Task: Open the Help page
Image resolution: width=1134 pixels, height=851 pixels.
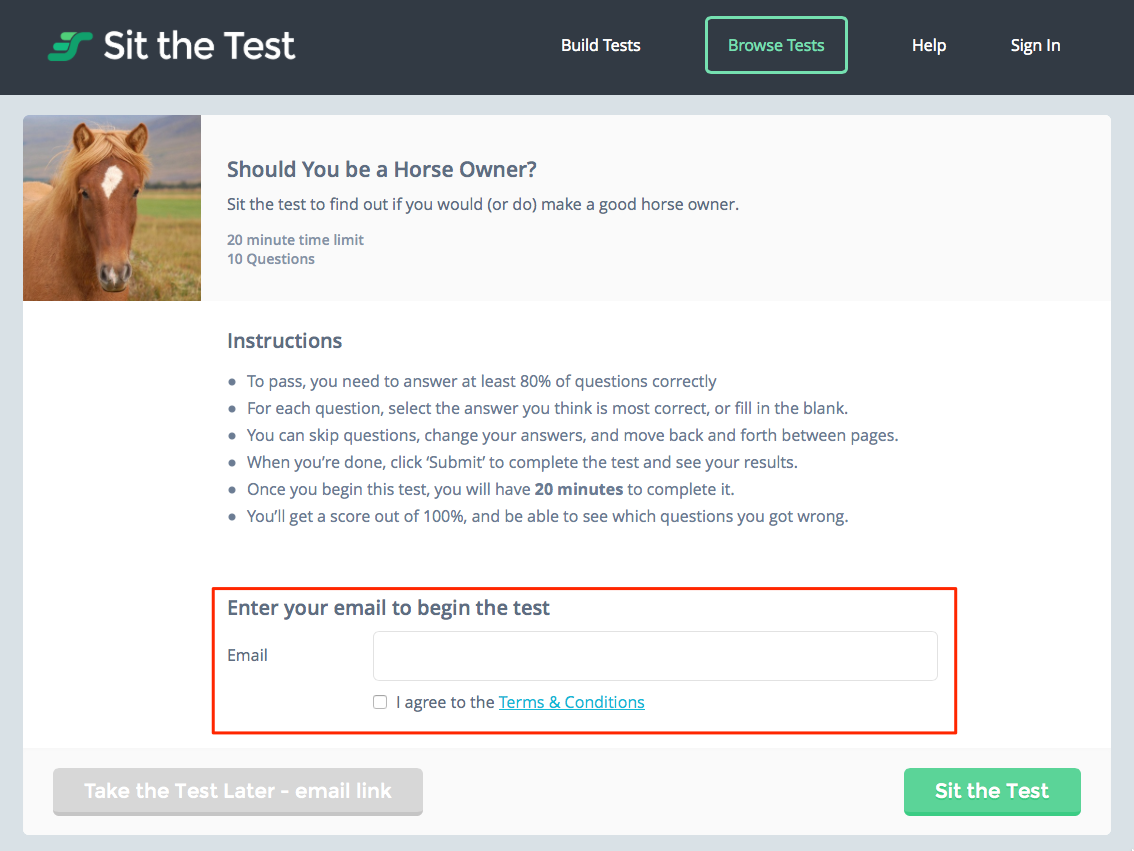Action: [928, 46]
